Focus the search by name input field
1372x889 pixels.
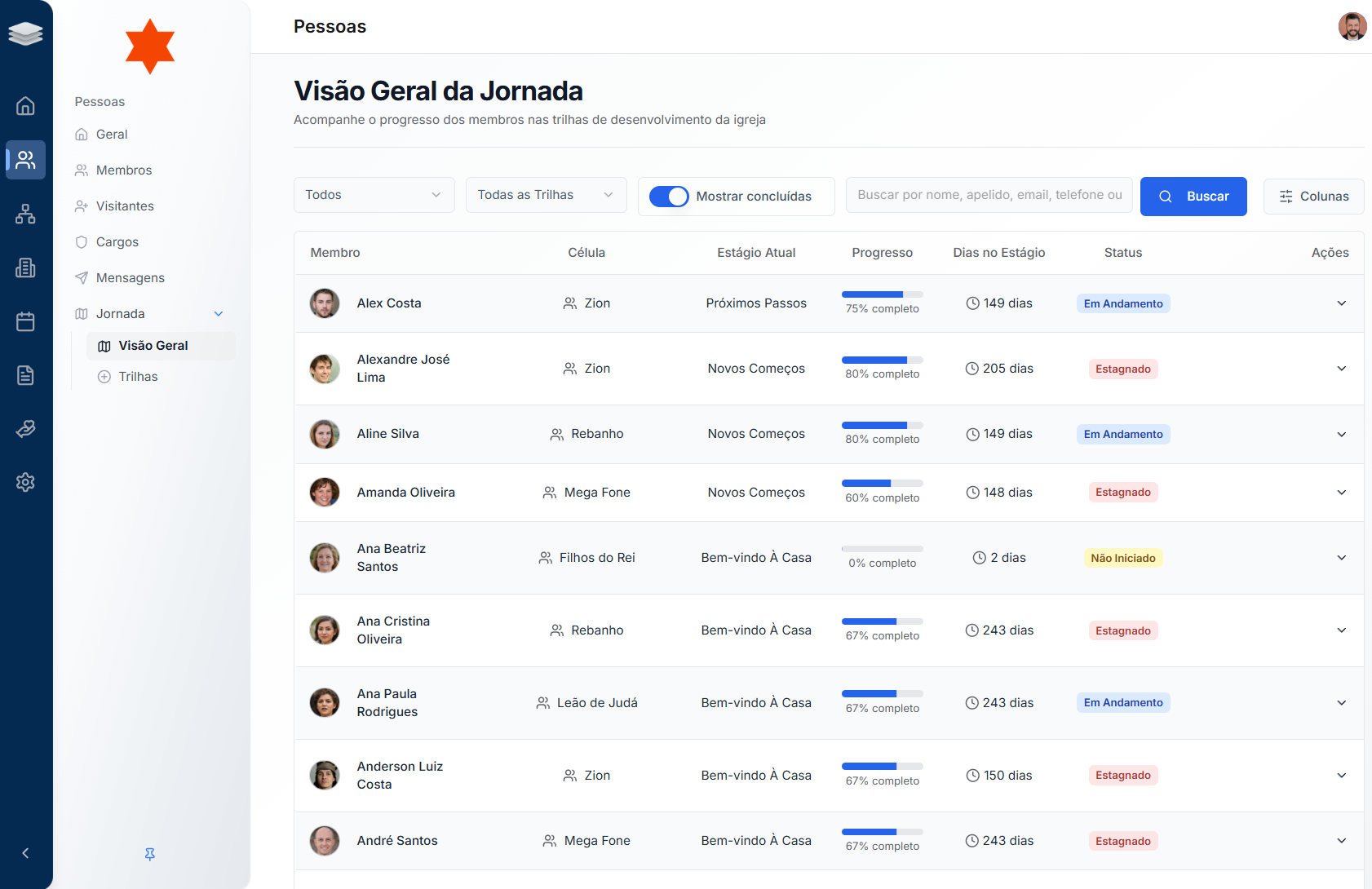click(x=989, y=195)
